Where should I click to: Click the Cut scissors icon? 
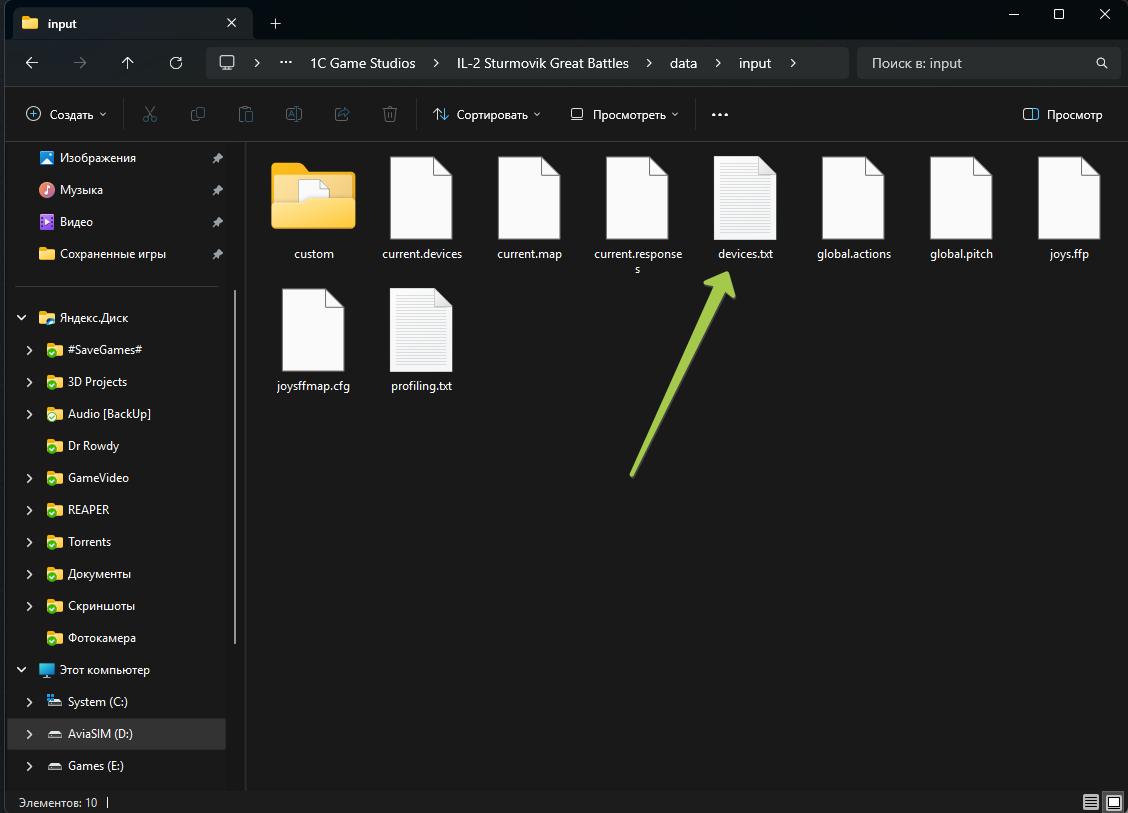tap(150, 115)
